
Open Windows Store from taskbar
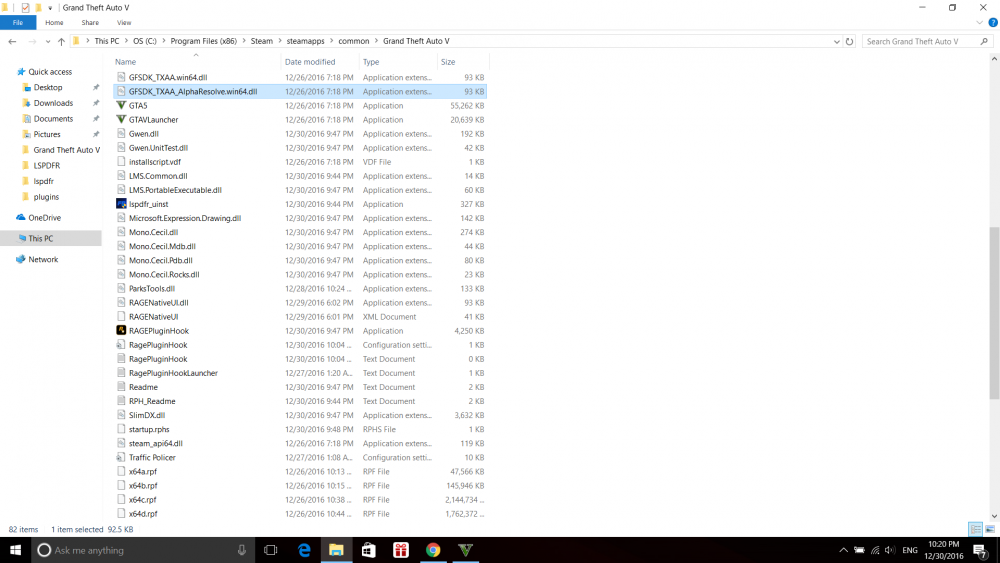point(369,550)
